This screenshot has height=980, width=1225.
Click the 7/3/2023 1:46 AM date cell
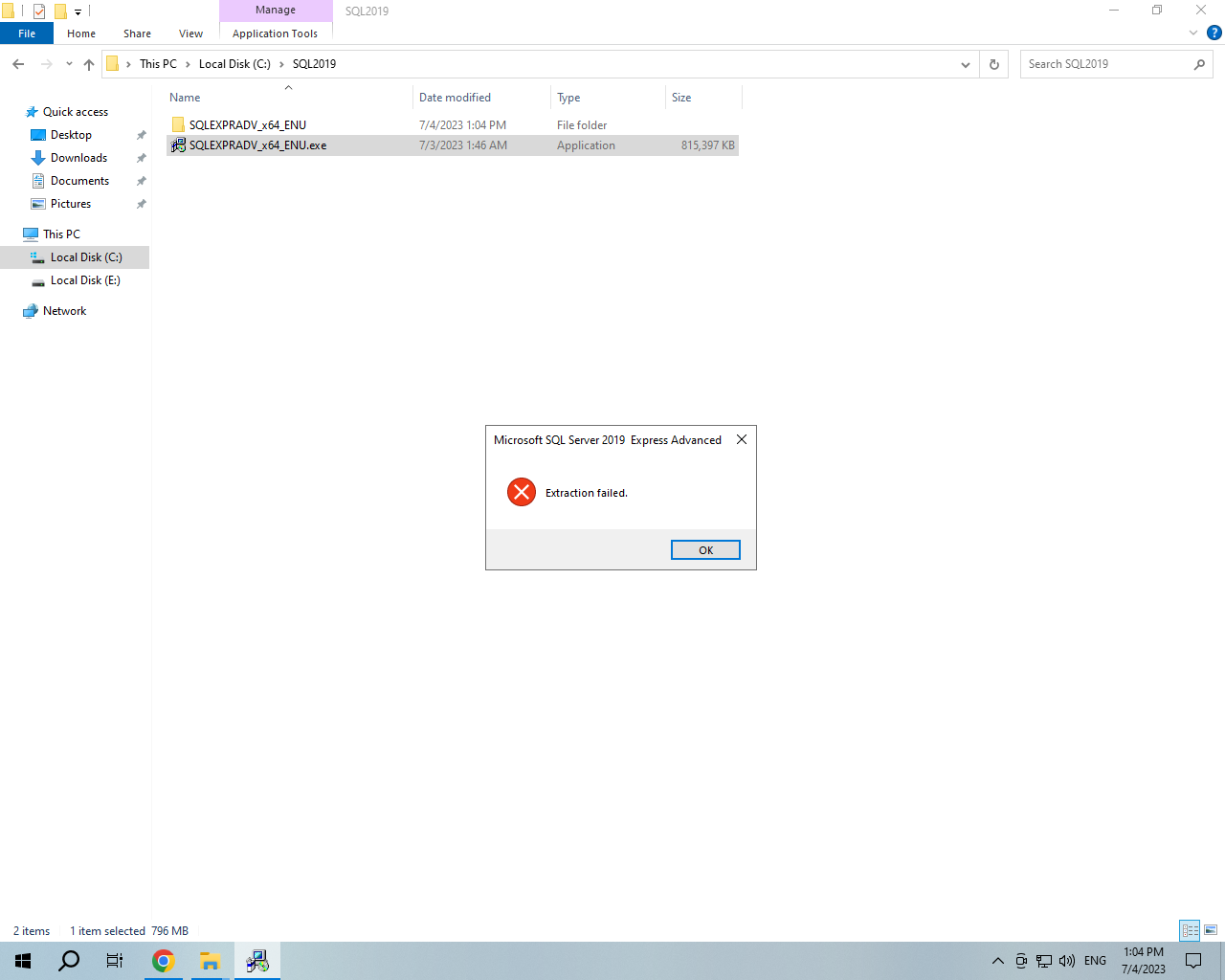[x=463, y=145]
